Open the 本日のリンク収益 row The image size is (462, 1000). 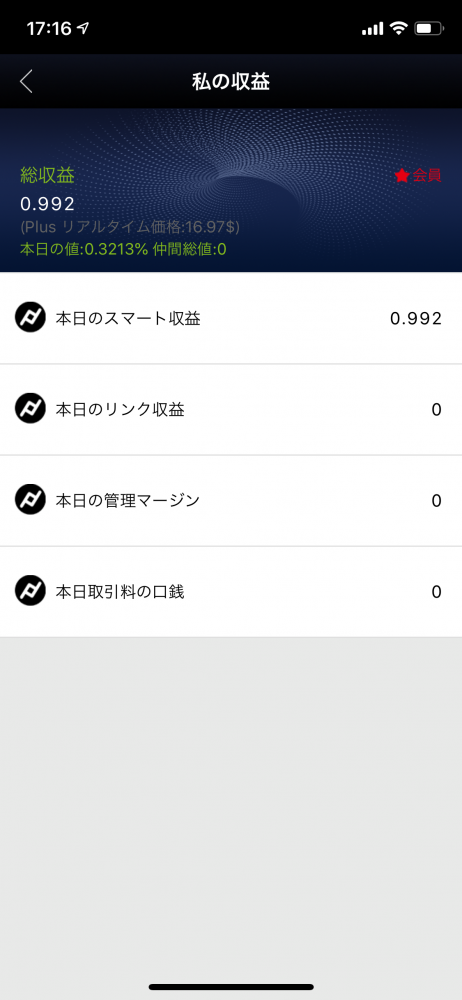click(x=231, y=409)
